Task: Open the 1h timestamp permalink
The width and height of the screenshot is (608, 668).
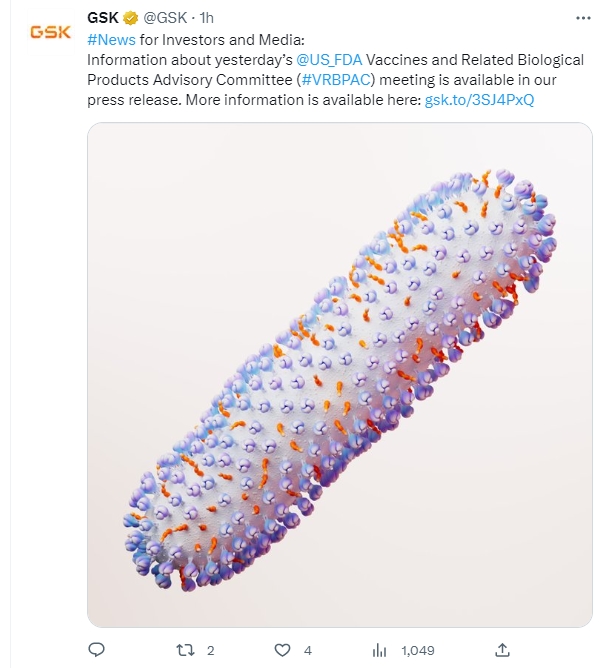Action: tap(207, 18)
